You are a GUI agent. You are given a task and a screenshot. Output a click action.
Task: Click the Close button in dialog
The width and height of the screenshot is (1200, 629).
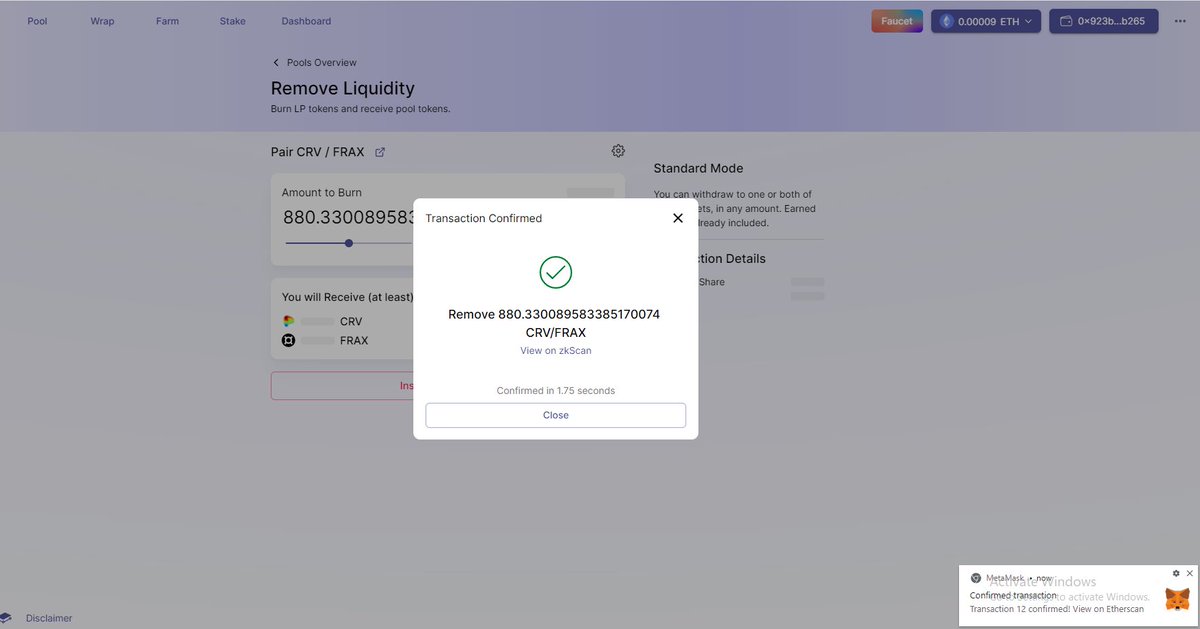point(556,415)
